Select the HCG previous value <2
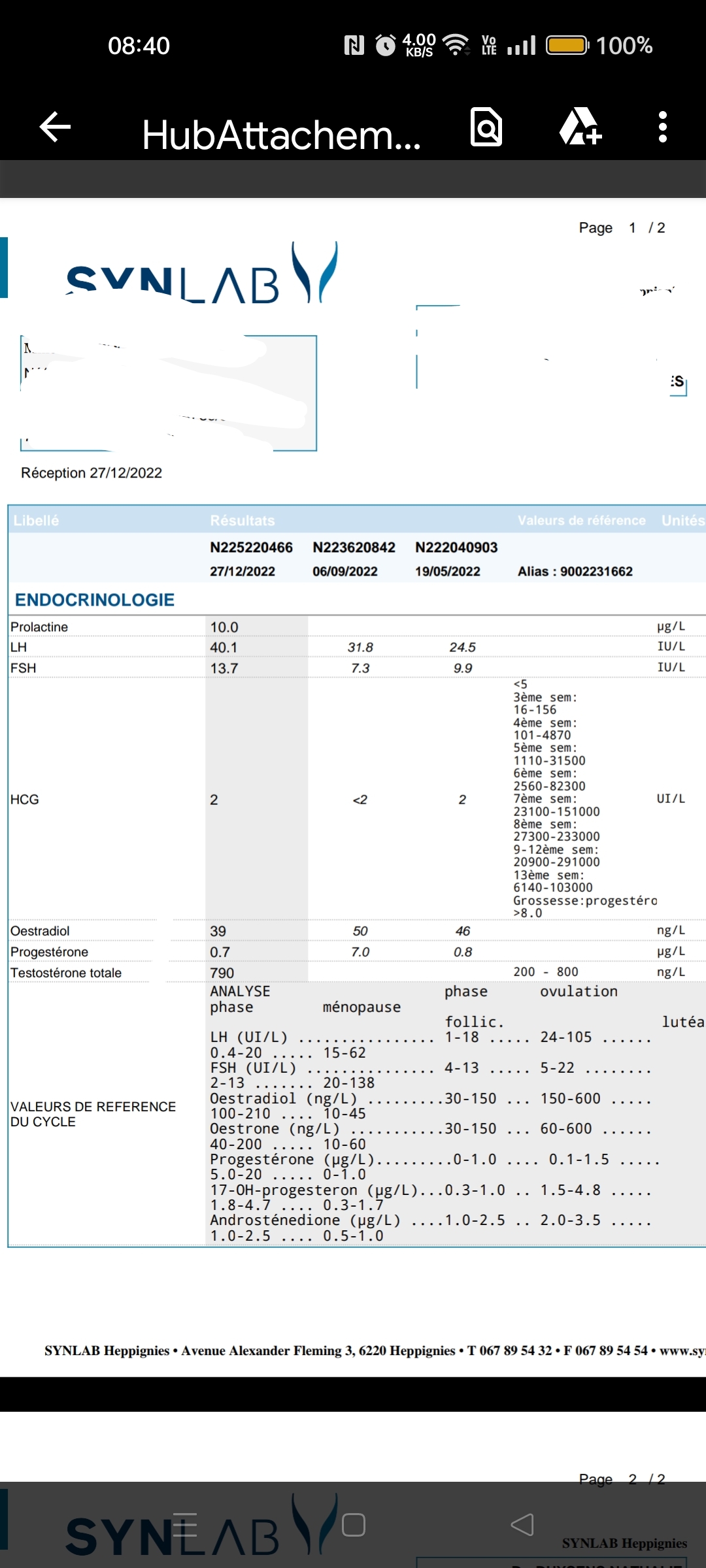 coord(360,800)
